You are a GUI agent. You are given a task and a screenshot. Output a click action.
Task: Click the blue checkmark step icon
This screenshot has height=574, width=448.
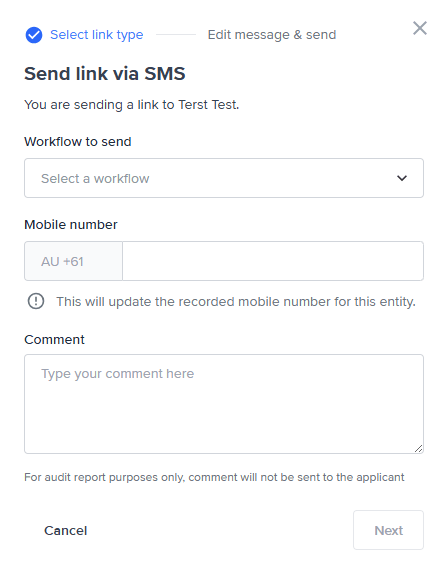[x=34, y=35]
